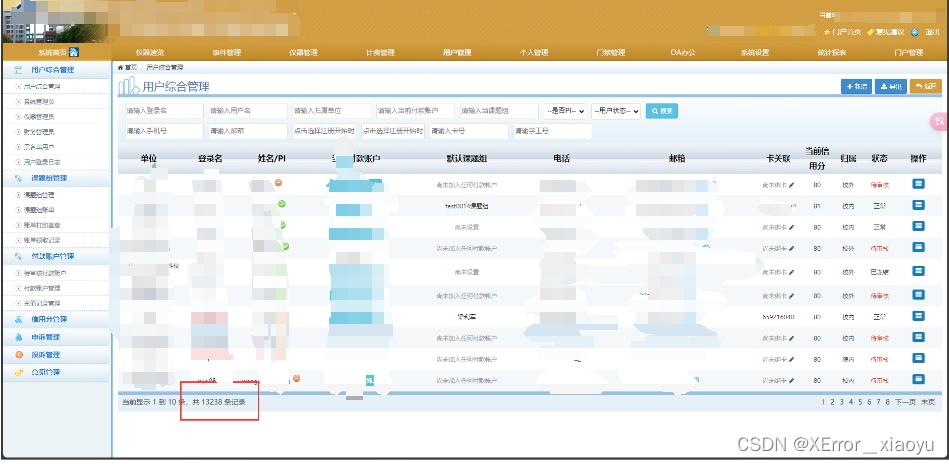Viewport: 949px width, 464px height.
Task: Open the OA办公 top menu
Action: 683,53
